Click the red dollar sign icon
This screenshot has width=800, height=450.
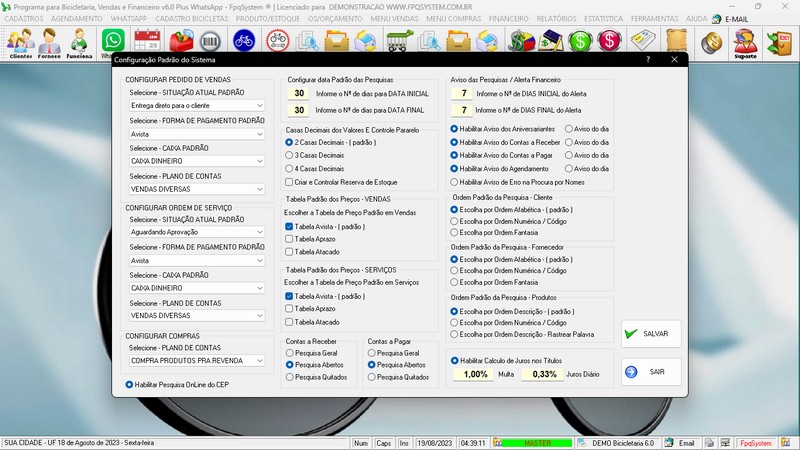point(609,41)
